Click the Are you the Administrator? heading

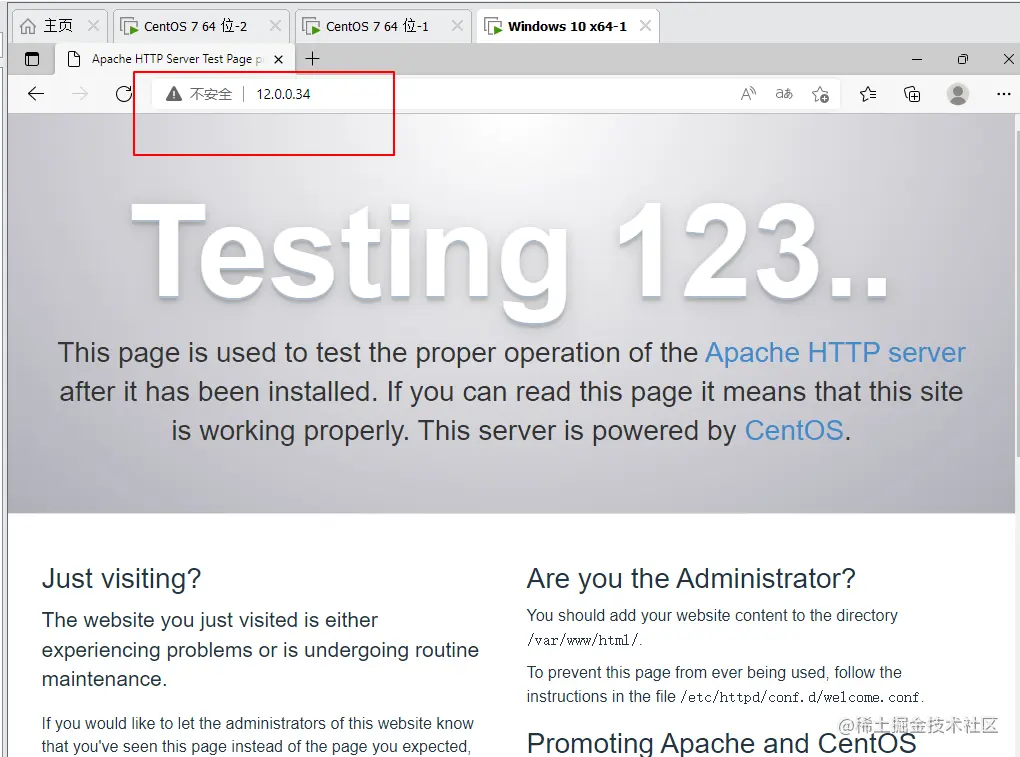(x=691, y=578)
